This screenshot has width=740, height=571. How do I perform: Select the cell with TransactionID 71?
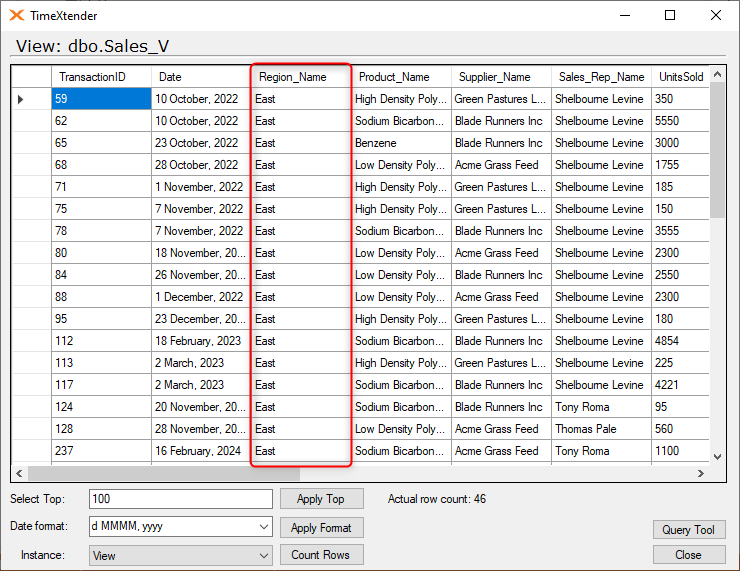(x=101, y=187)
